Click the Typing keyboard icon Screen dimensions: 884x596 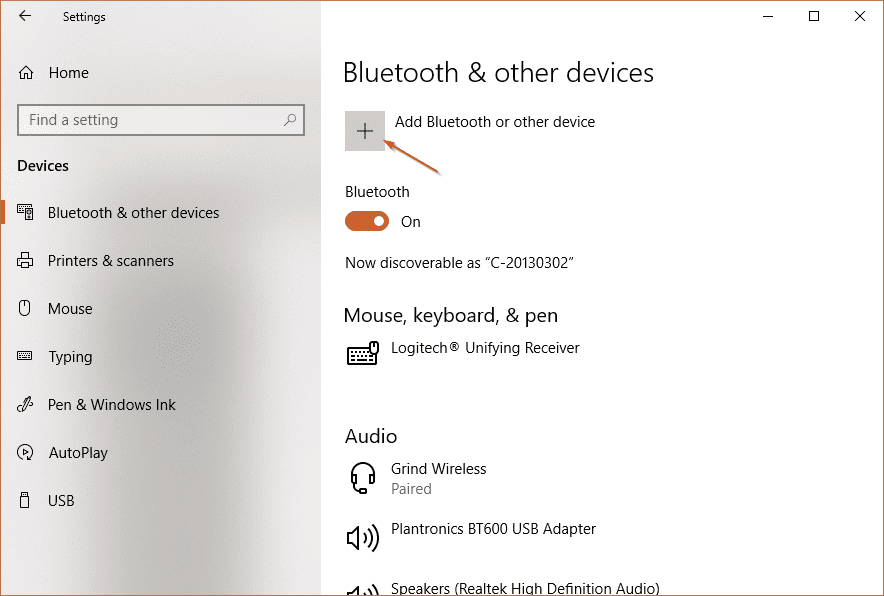click(x=24, y=356)
